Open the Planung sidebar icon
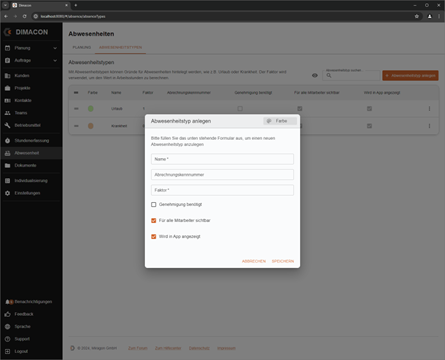445x360 pixels. (7, 48)
